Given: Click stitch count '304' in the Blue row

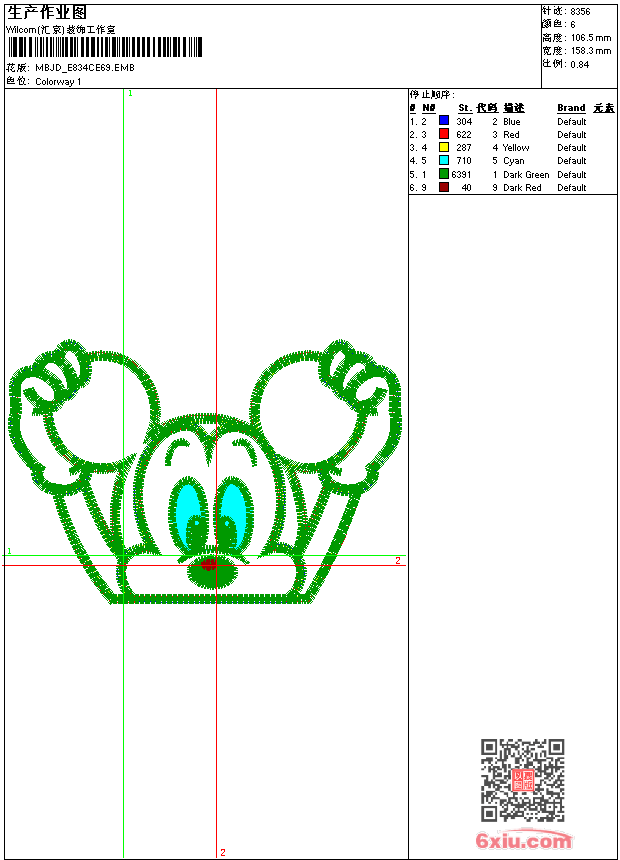Looking at the screenshot, I should 464,121.
